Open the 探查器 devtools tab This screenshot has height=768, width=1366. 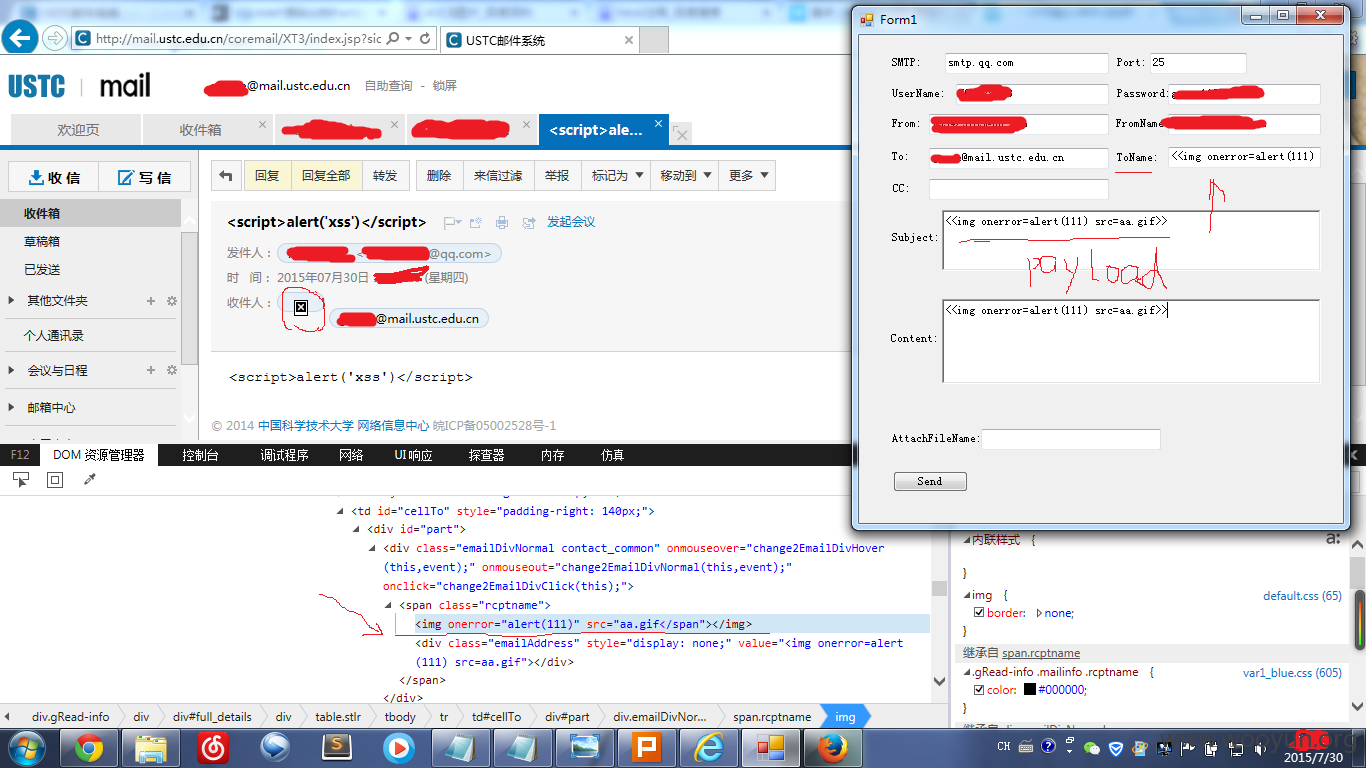[x=486, y=455]
